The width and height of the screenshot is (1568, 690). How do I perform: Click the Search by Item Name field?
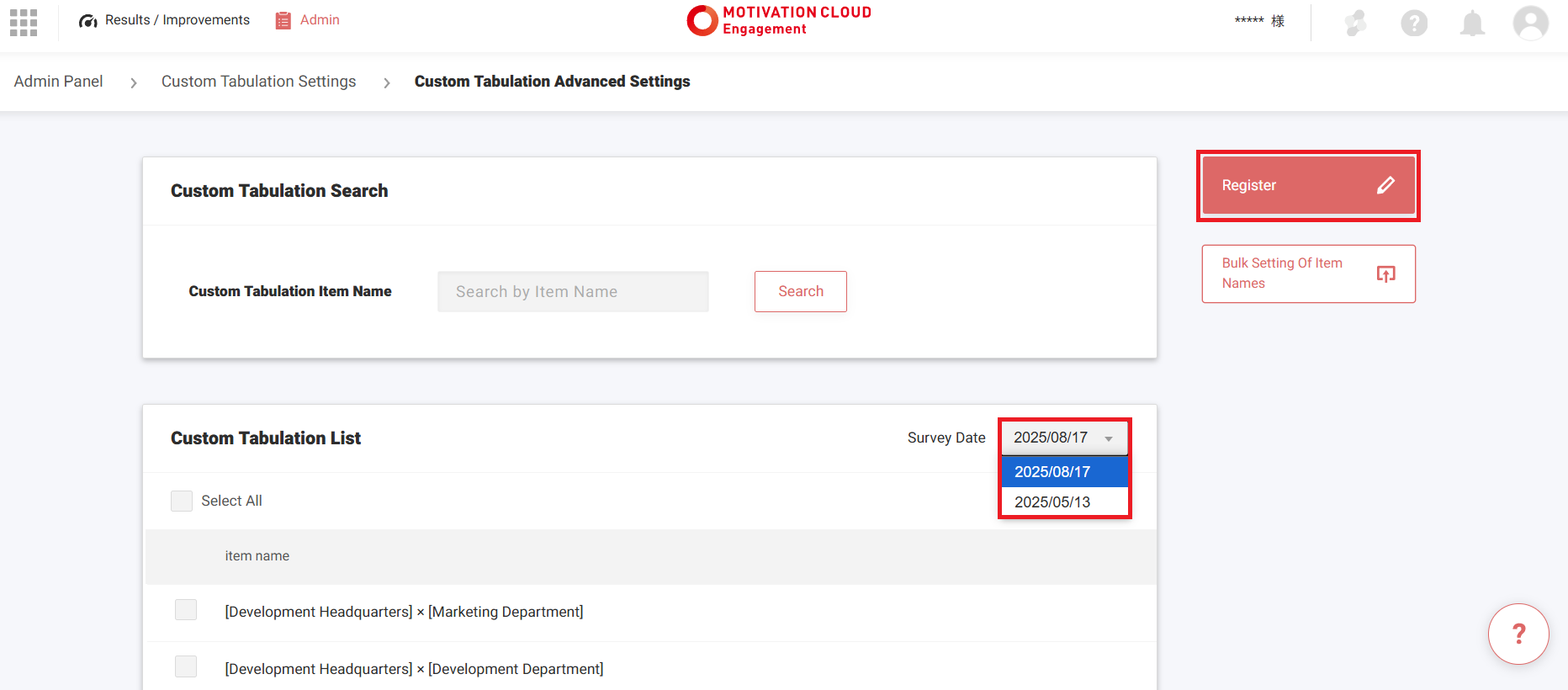pos(573,291)
